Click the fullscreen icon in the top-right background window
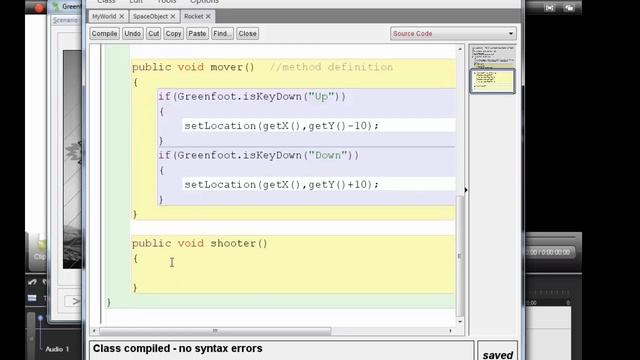Screen dimensions: 640x360 pyautogui.click(x=549, y=8)
